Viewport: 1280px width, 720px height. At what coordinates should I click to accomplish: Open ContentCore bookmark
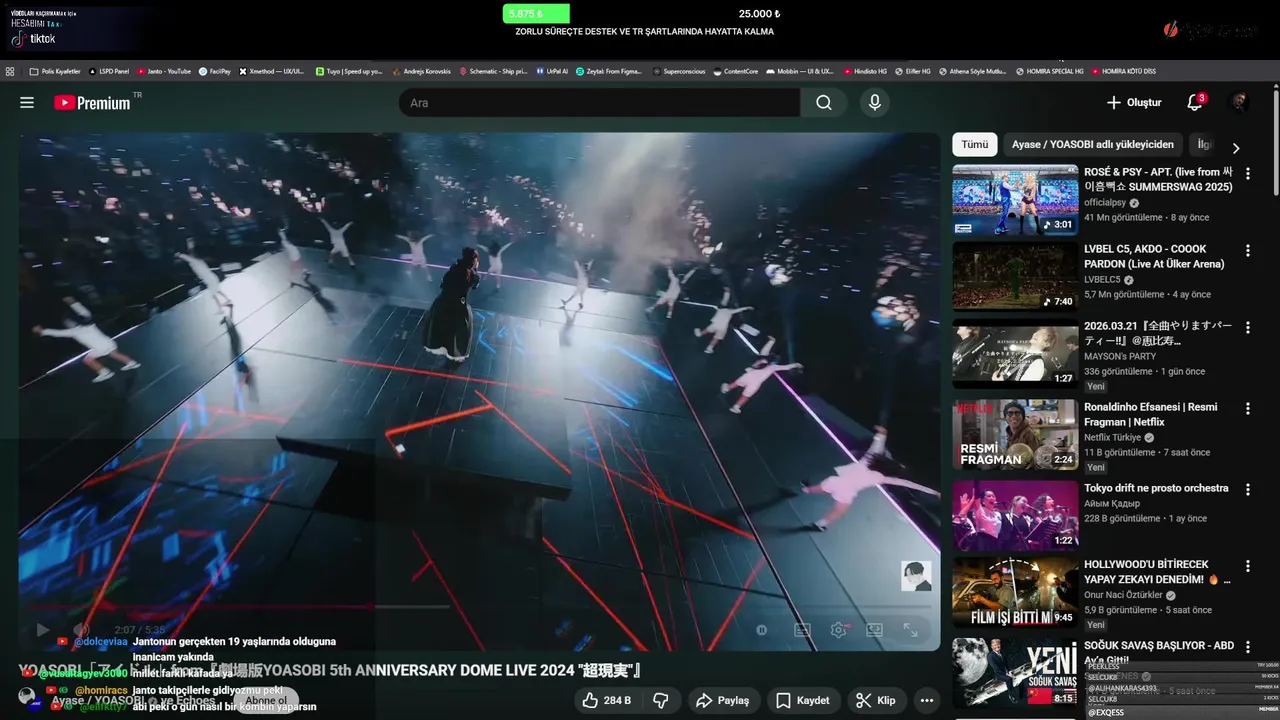coord(736,71)
